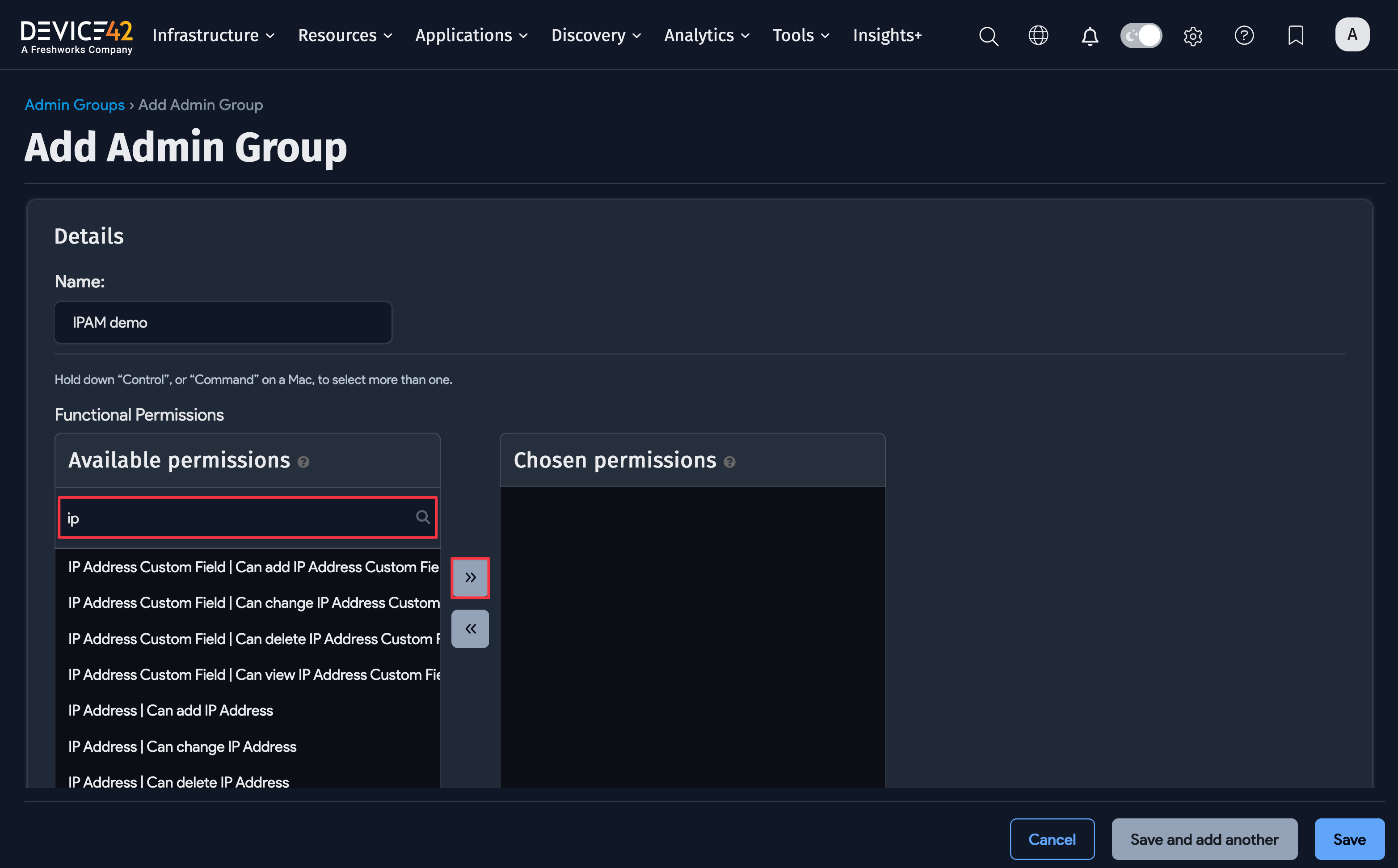Open notifications bell
The height and width of the screenshot is (868, 1398).
pyautogui.click(x=1089, y=36)
